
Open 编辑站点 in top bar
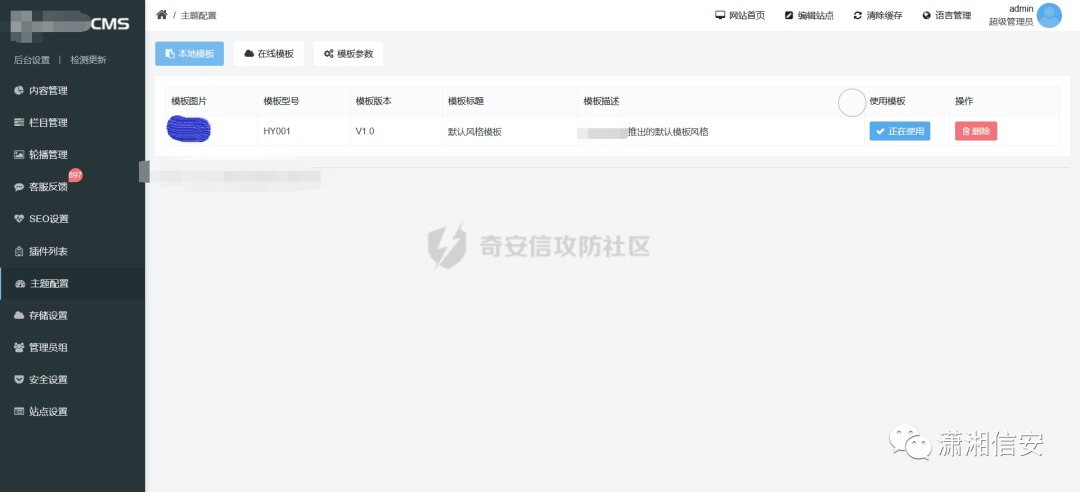[x=809, y=15]
